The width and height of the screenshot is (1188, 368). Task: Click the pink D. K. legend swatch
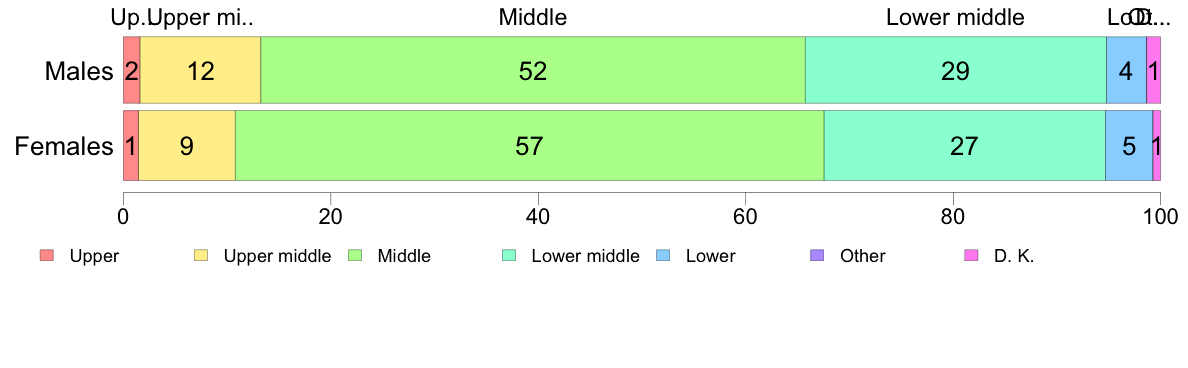click(x=971, y=256)
